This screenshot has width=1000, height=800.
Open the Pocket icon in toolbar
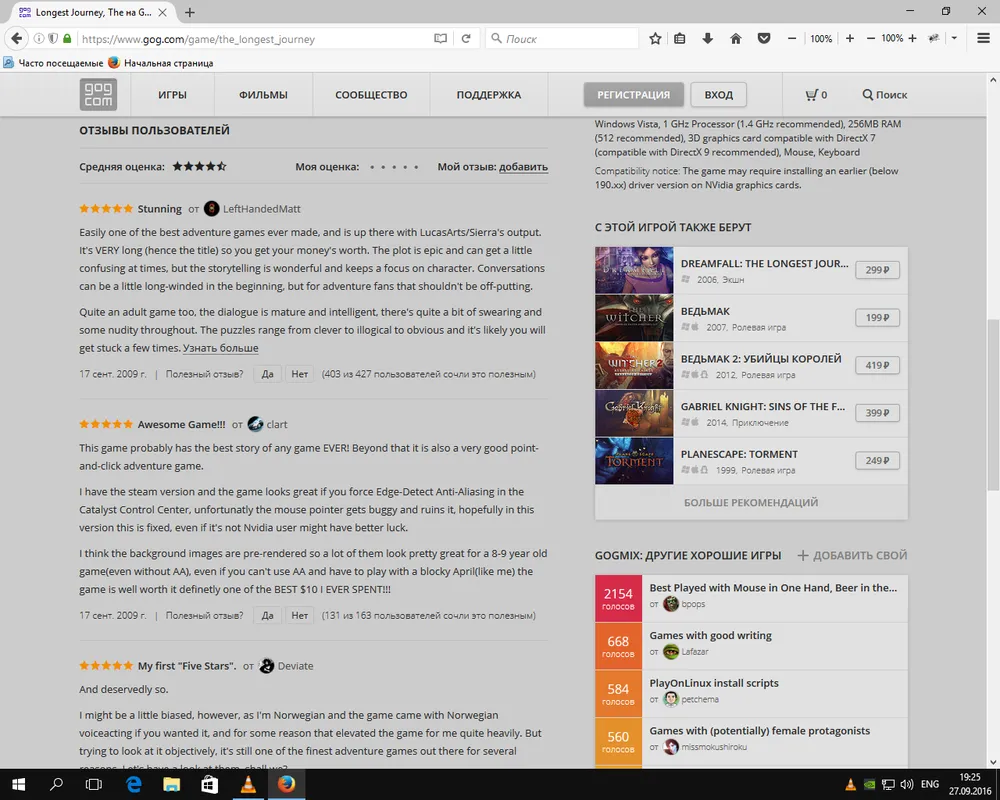[x=763, y=39]
